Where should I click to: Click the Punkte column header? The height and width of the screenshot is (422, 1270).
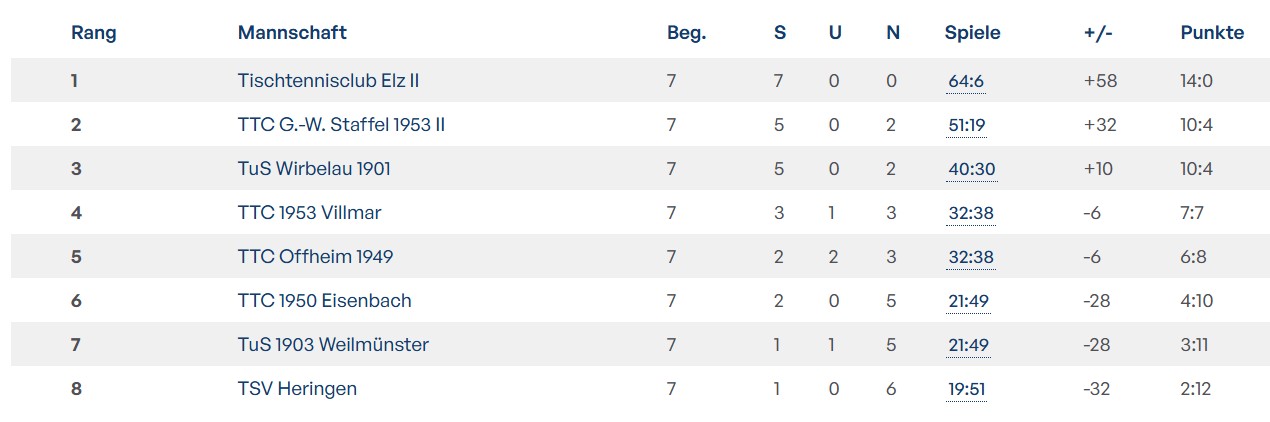[1212, 33]
